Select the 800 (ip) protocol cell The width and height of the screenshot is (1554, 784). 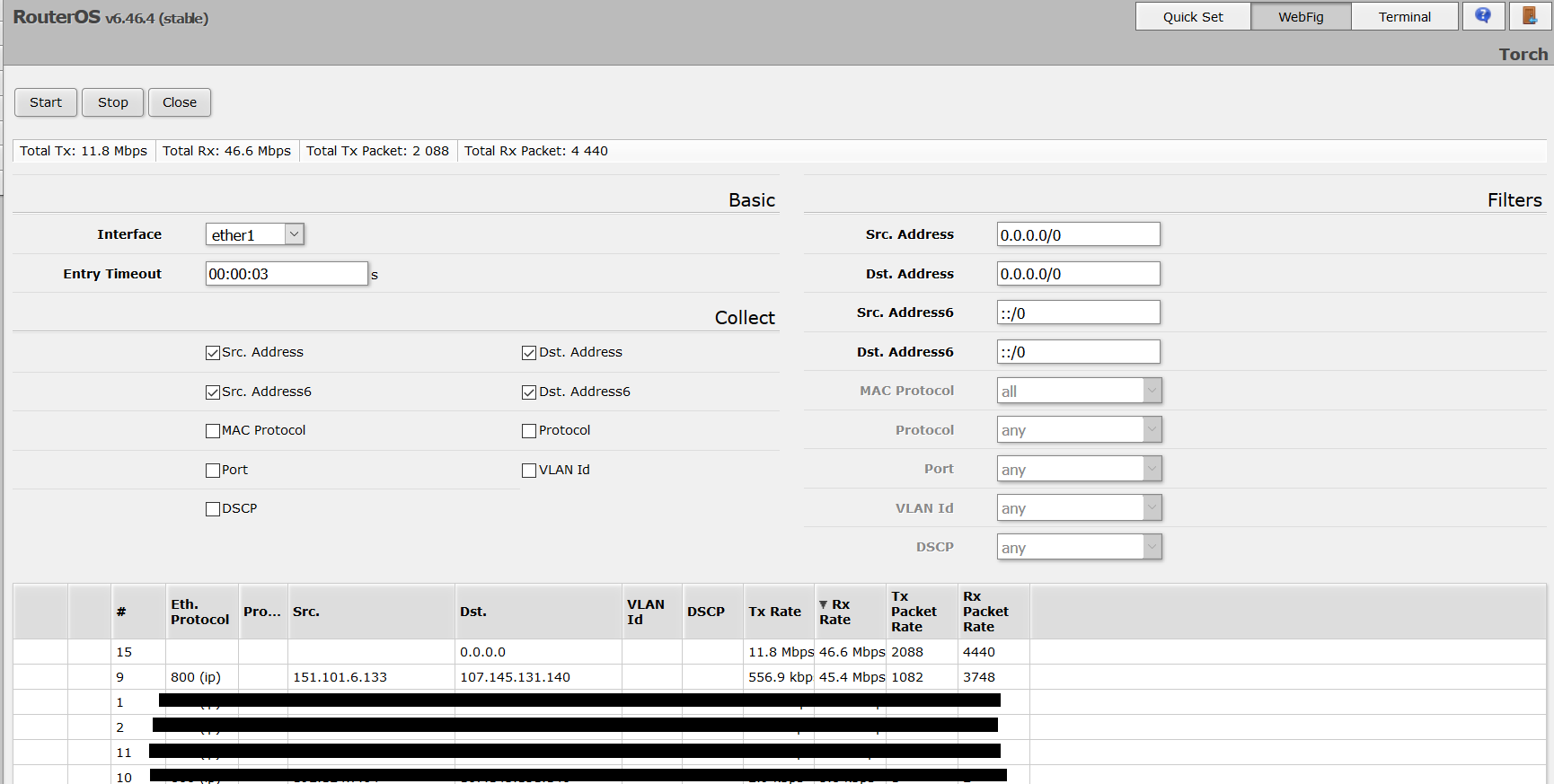(x=202, y=677)
